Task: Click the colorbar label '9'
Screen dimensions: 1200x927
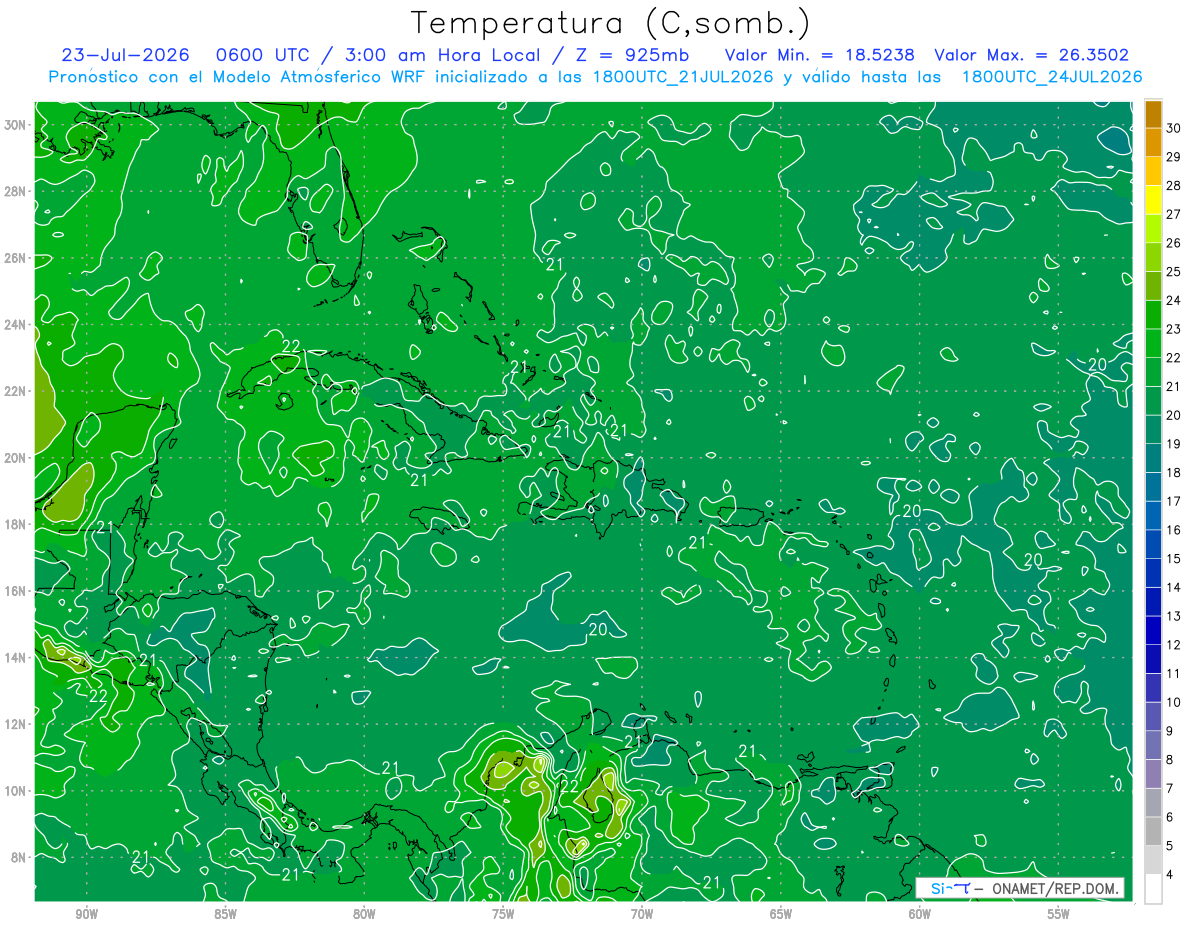Action: click(x=1169, y=731)
